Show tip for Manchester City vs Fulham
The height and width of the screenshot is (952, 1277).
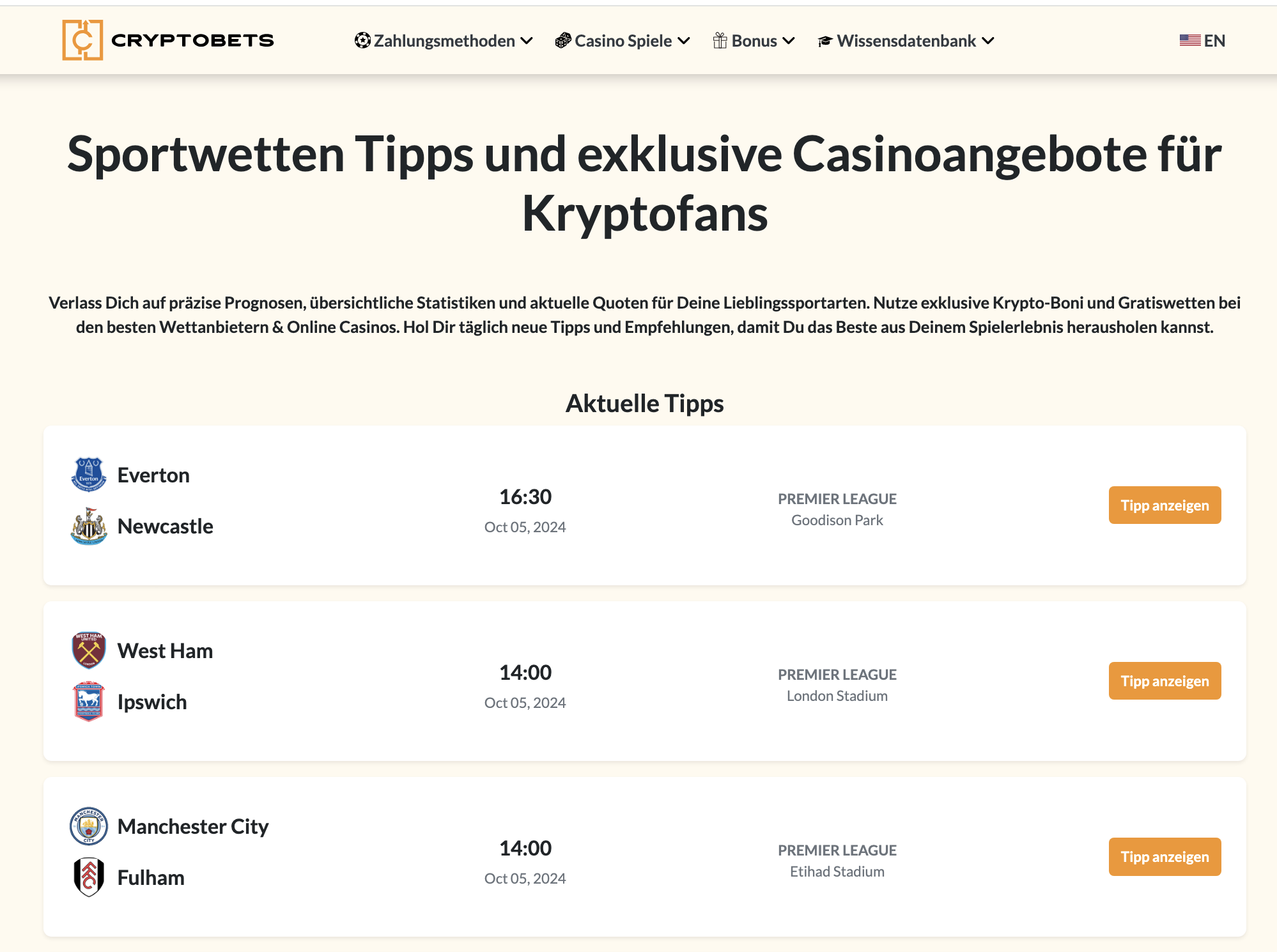(1165, 857)
